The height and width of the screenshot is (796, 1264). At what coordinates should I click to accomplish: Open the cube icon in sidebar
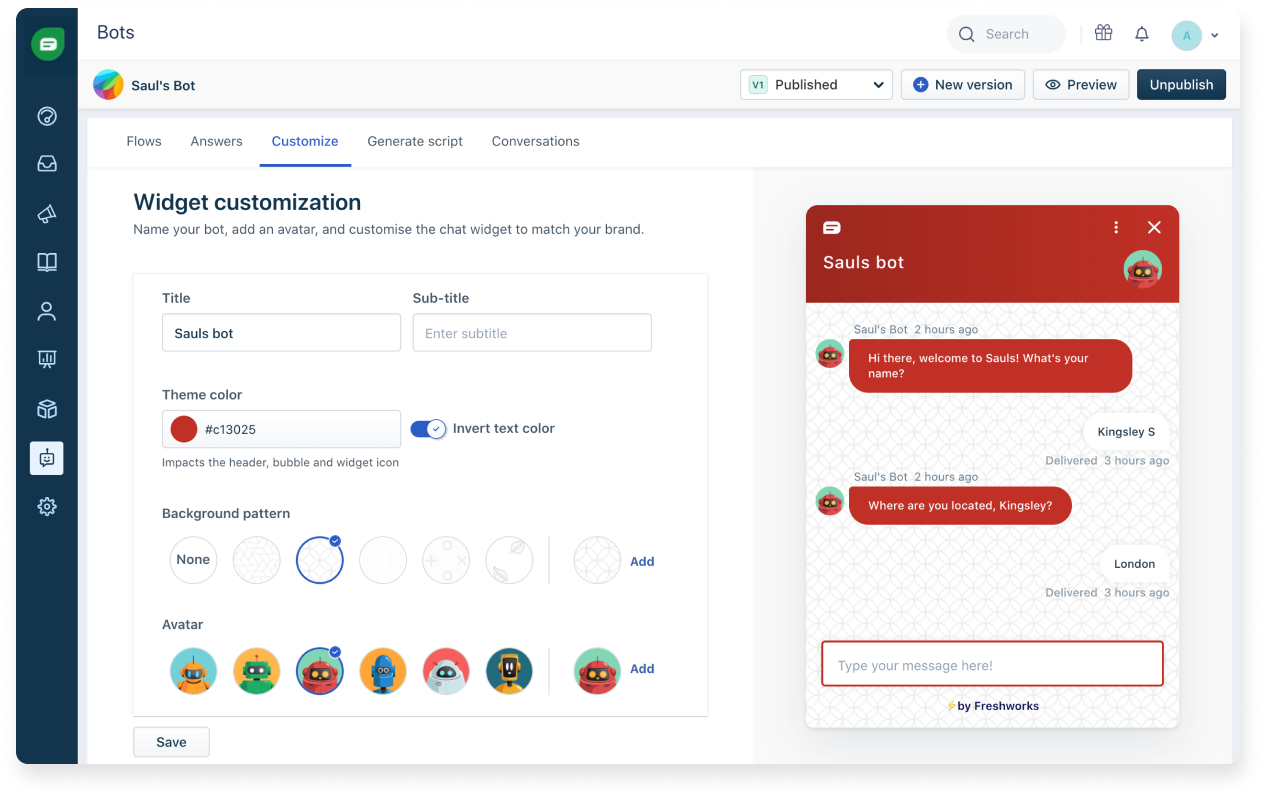(47, 409)
